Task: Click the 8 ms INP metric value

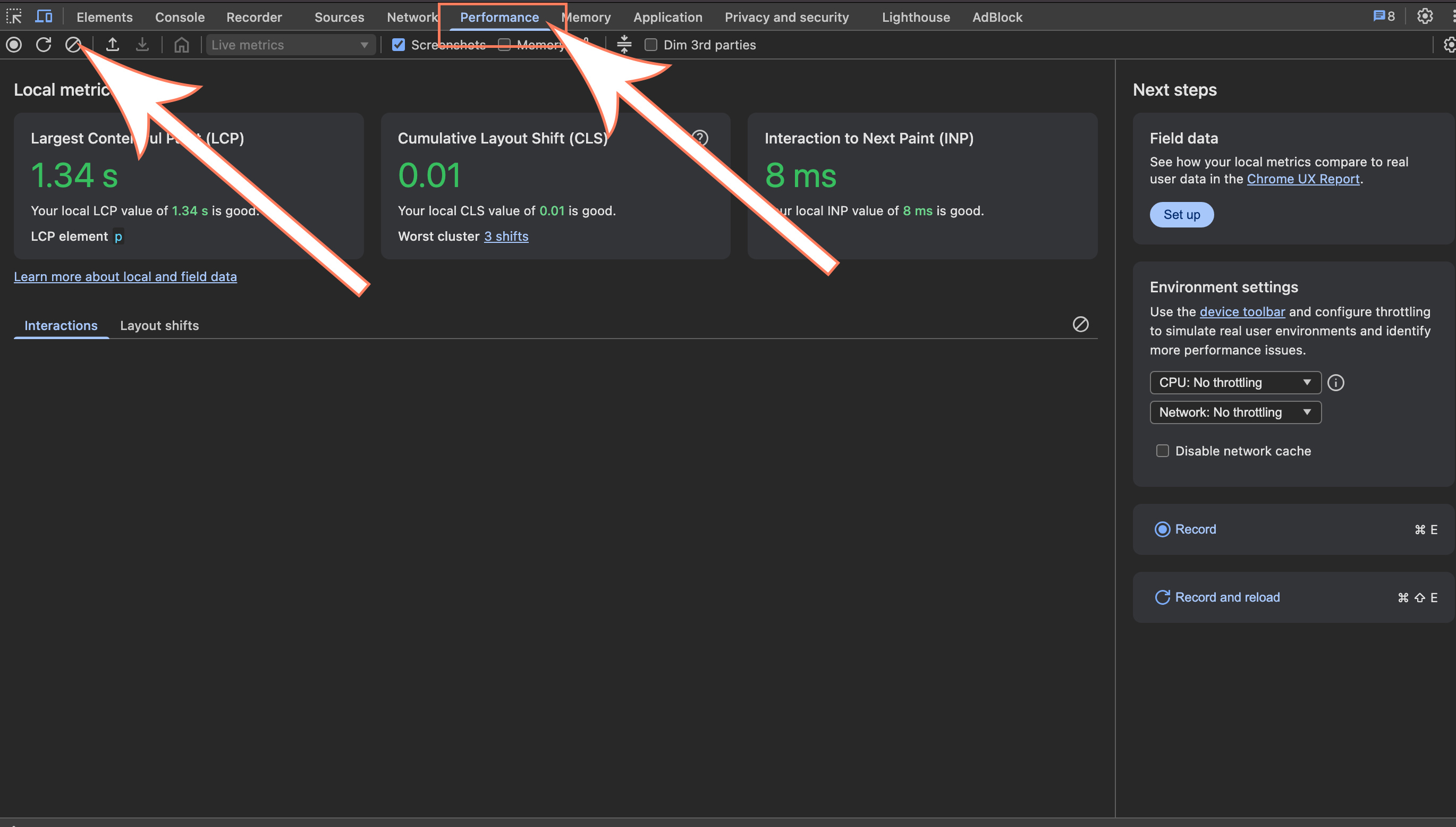Action: (x=801, y=175)
